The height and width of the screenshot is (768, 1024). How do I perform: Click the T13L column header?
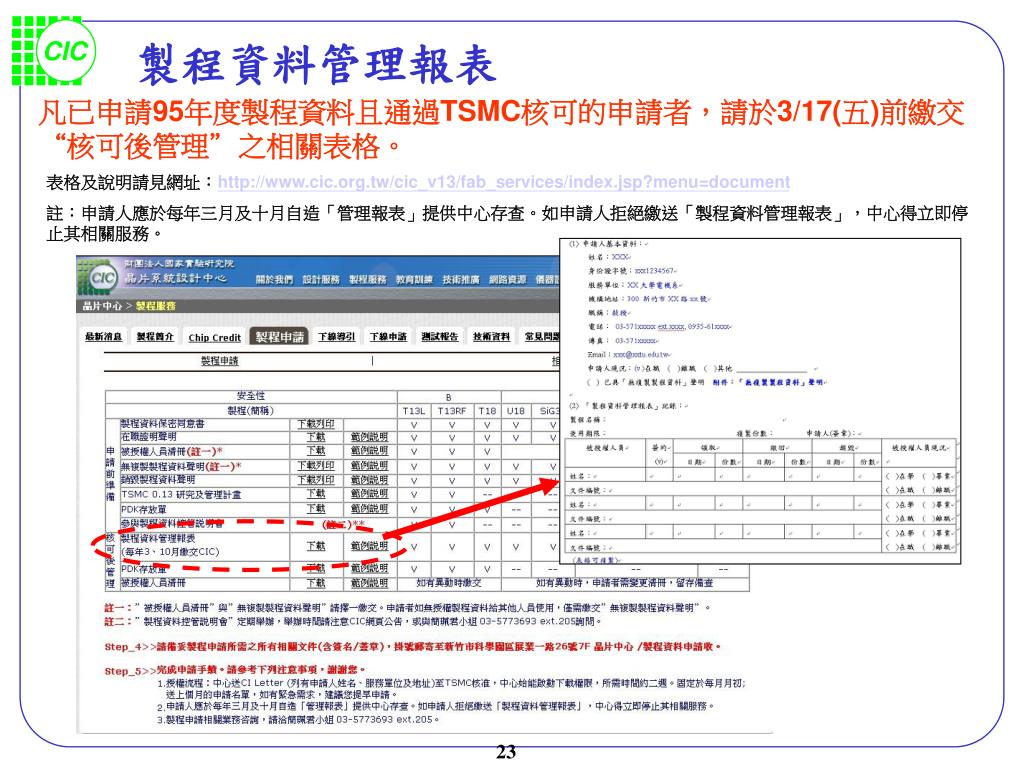point(414,411)
